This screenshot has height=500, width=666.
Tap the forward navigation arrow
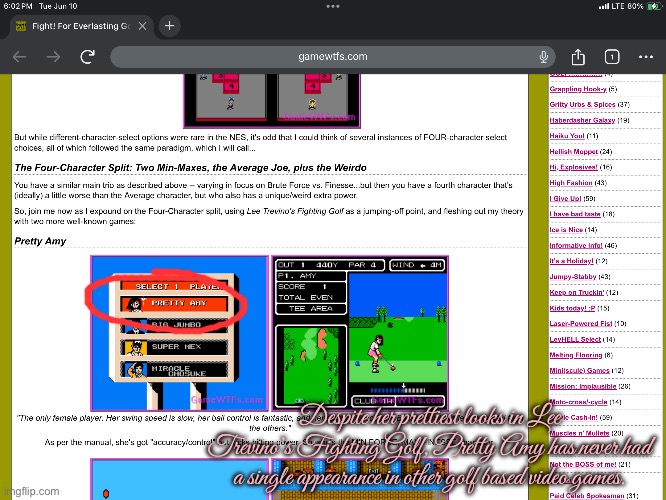pyautogui.click(x=53, y=56)
